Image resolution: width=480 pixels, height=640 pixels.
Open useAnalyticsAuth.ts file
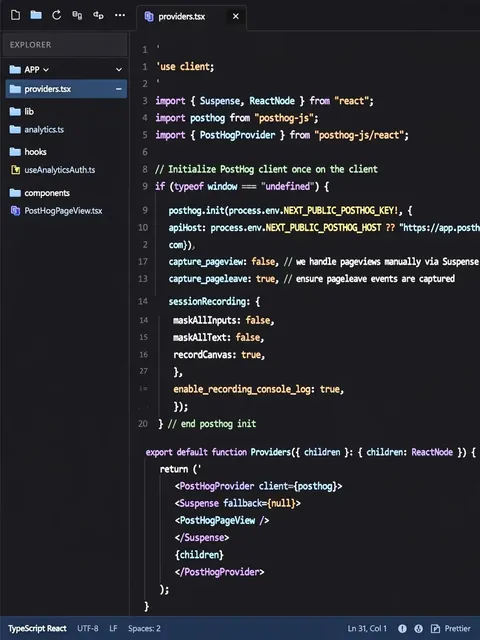click(x=60, y=170)
